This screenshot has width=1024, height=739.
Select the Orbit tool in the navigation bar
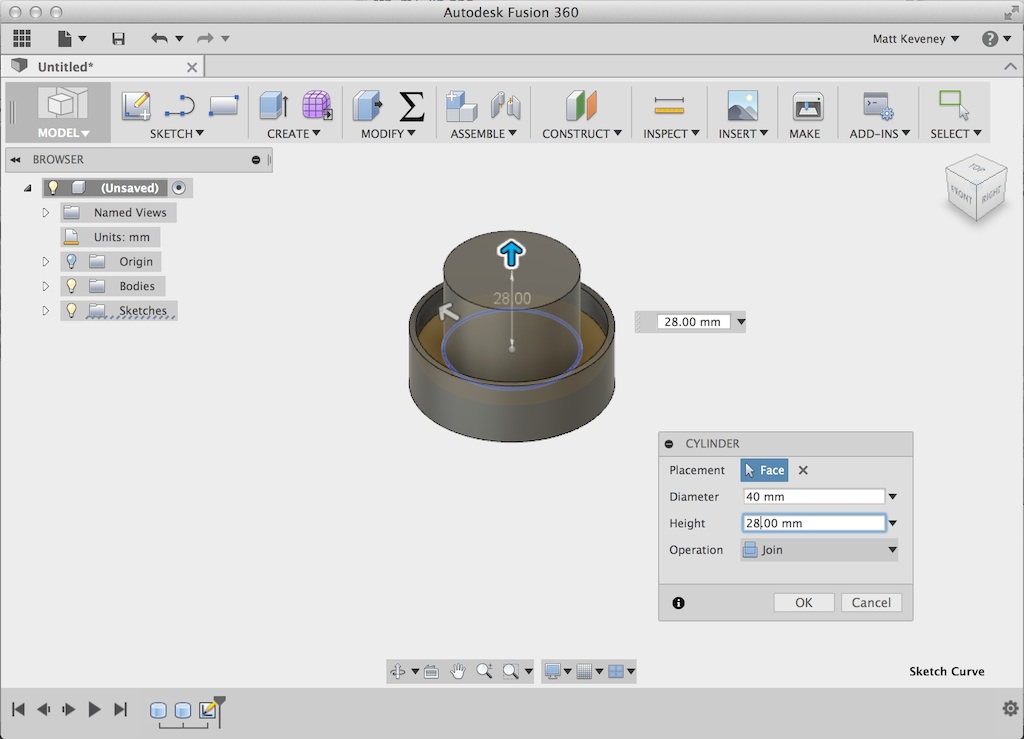(399, 671)
